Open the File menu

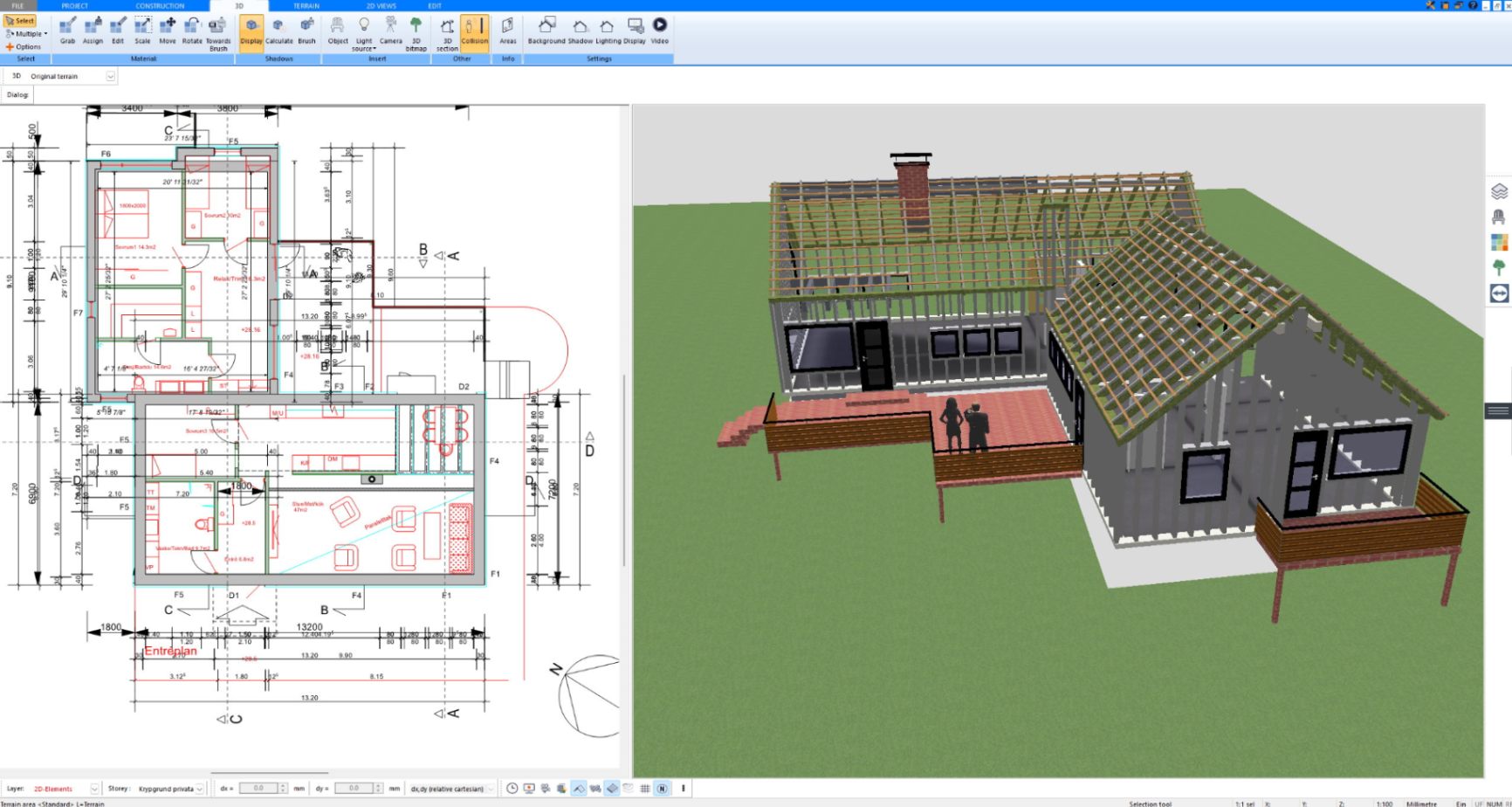coord(17,5)
